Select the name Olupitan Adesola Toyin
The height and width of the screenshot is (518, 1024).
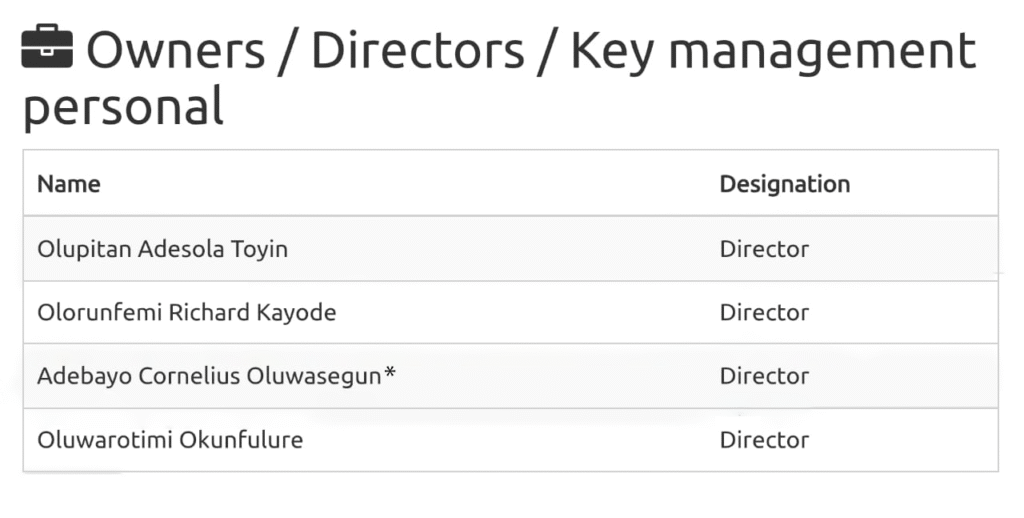coord(162,249)
